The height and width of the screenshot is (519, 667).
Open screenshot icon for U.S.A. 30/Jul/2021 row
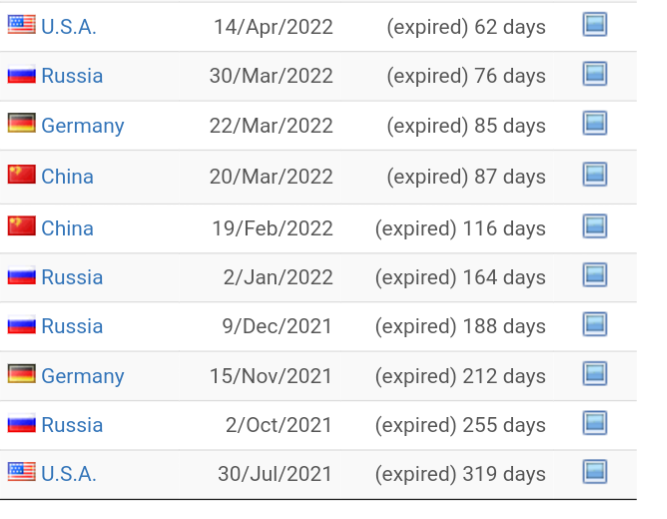594,472
